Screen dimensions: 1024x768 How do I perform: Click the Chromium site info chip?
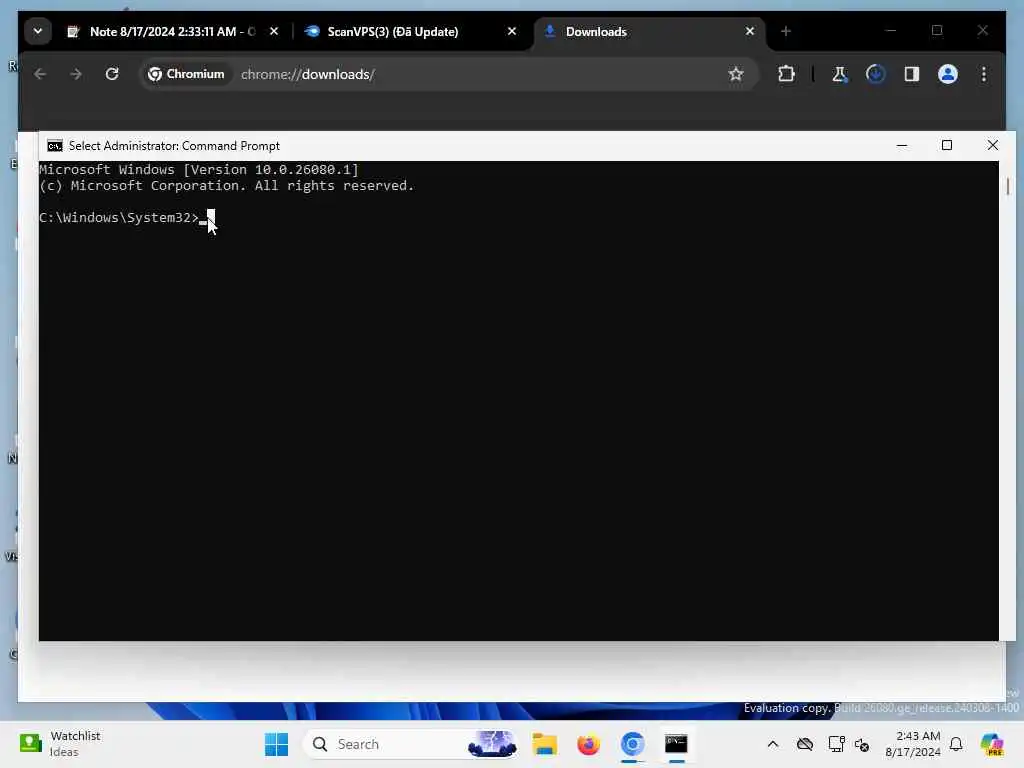click(x=186, y=74)
